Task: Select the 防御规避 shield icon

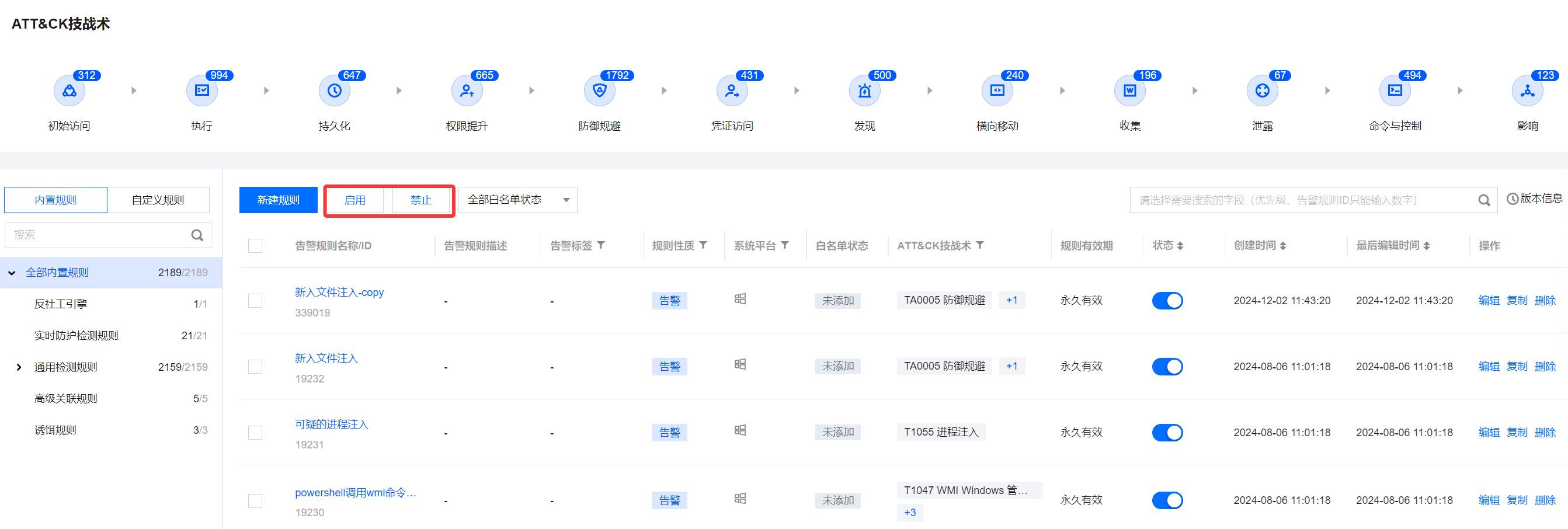Action: pyautogui.click(x=600, y=91)
